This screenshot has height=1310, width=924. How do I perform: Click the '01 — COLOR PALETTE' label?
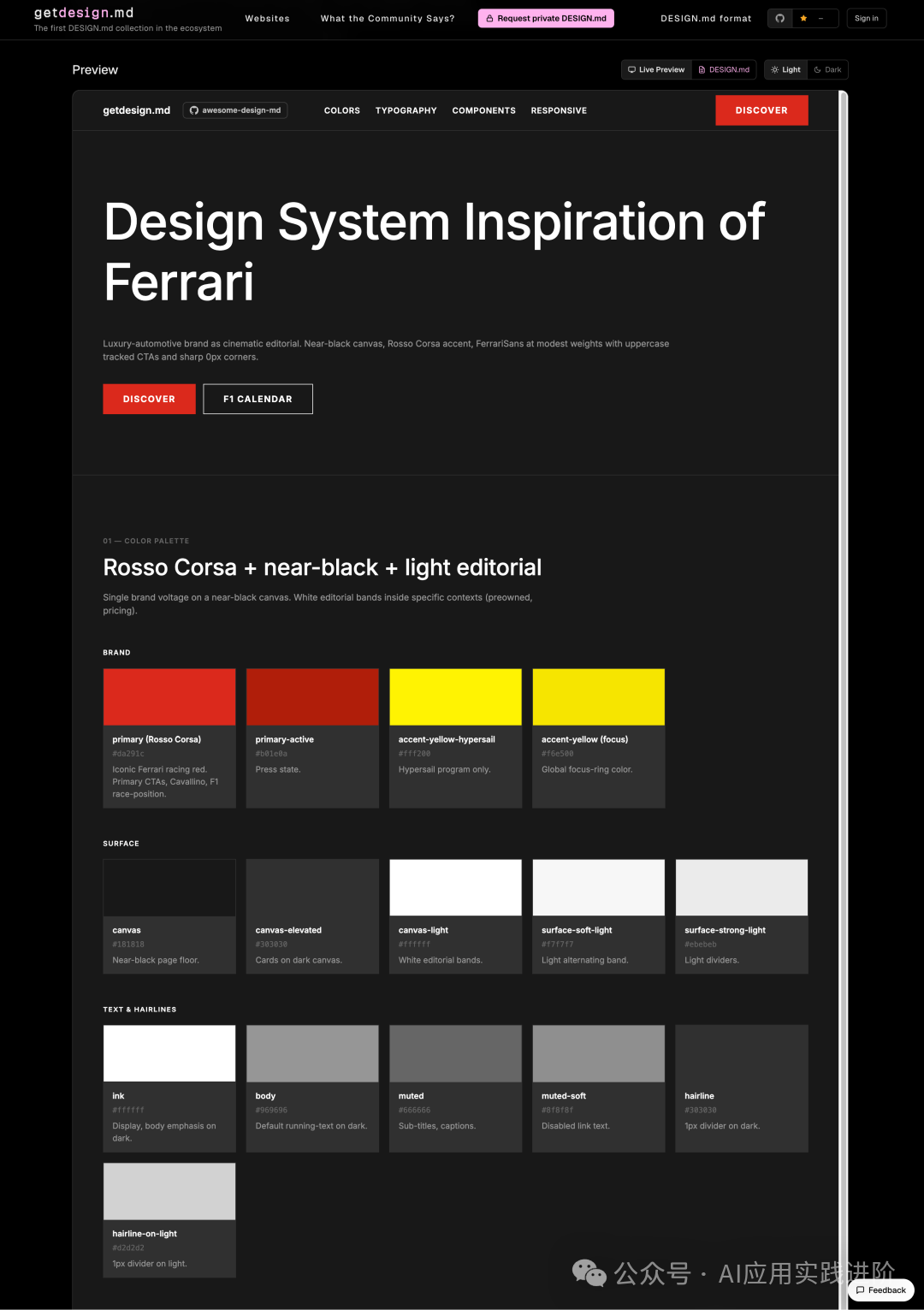click(x=146, y=541)
